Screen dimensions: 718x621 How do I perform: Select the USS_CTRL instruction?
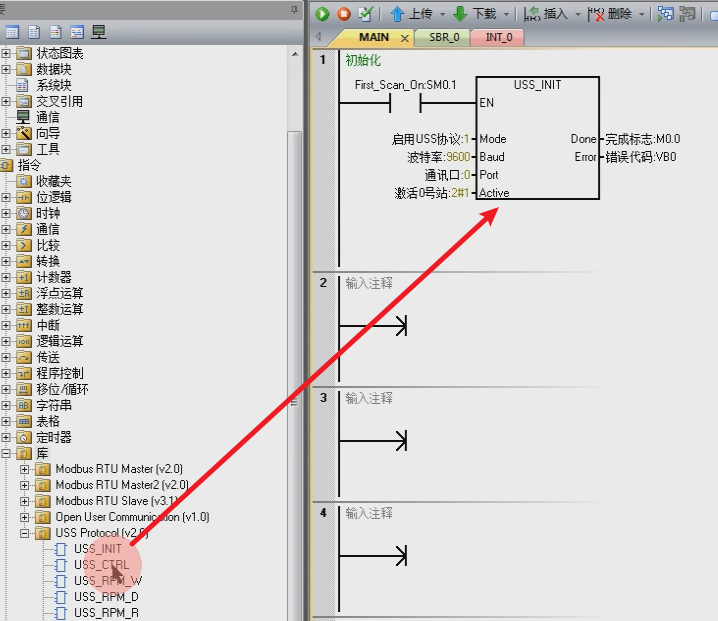[x=102, y=565]
